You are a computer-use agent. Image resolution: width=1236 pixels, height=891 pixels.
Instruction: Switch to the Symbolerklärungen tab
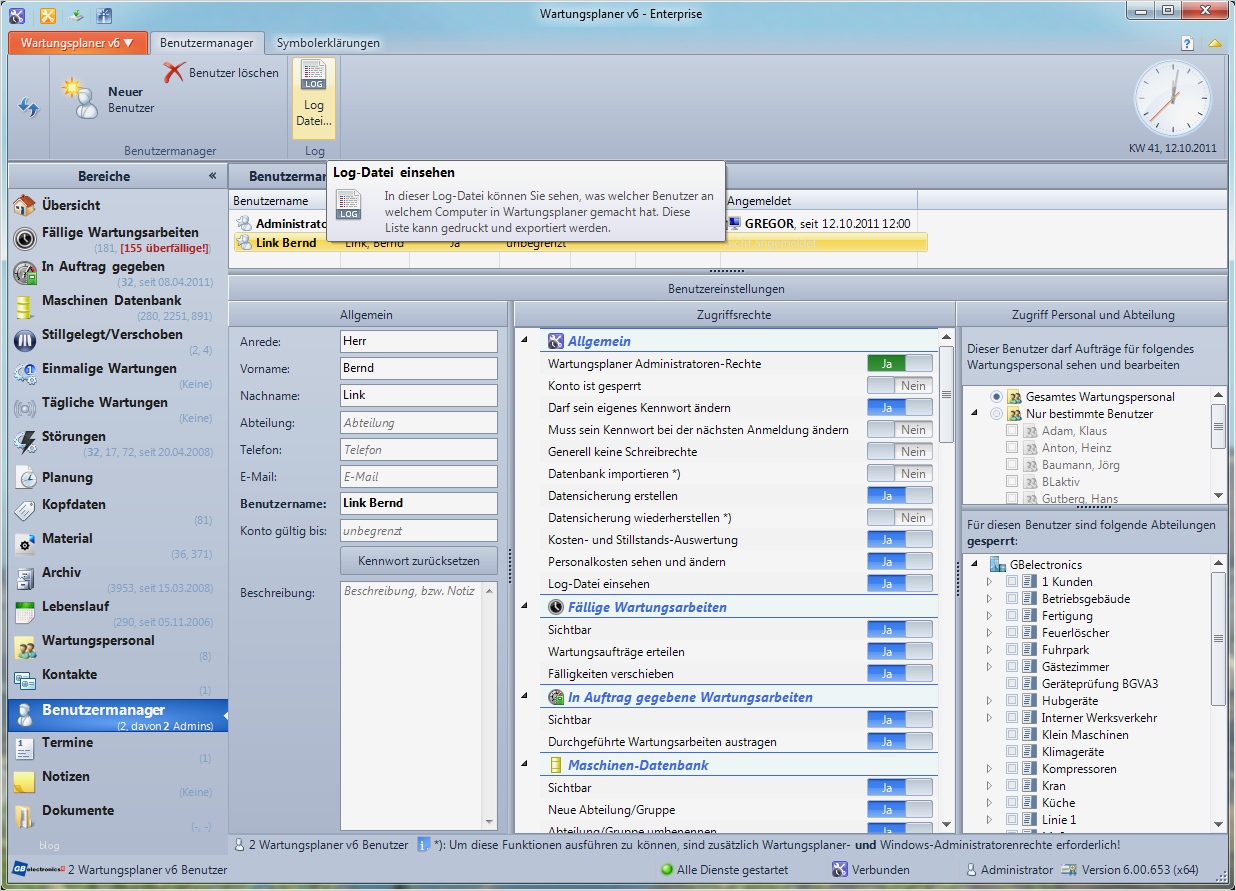click(x=327, y=43)
